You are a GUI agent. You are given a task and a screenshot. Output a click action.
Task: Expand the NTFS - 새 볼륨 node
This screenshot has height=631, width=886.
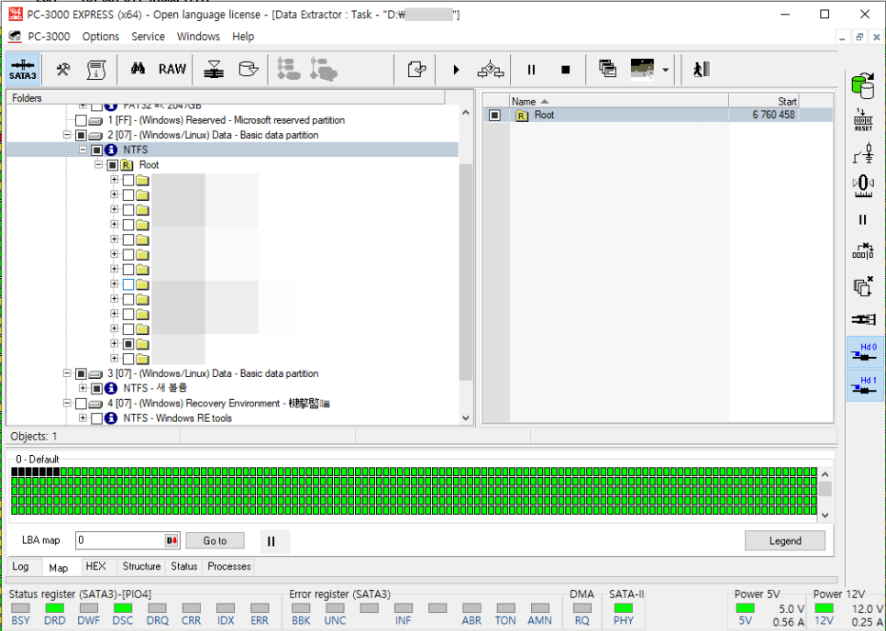82,388
